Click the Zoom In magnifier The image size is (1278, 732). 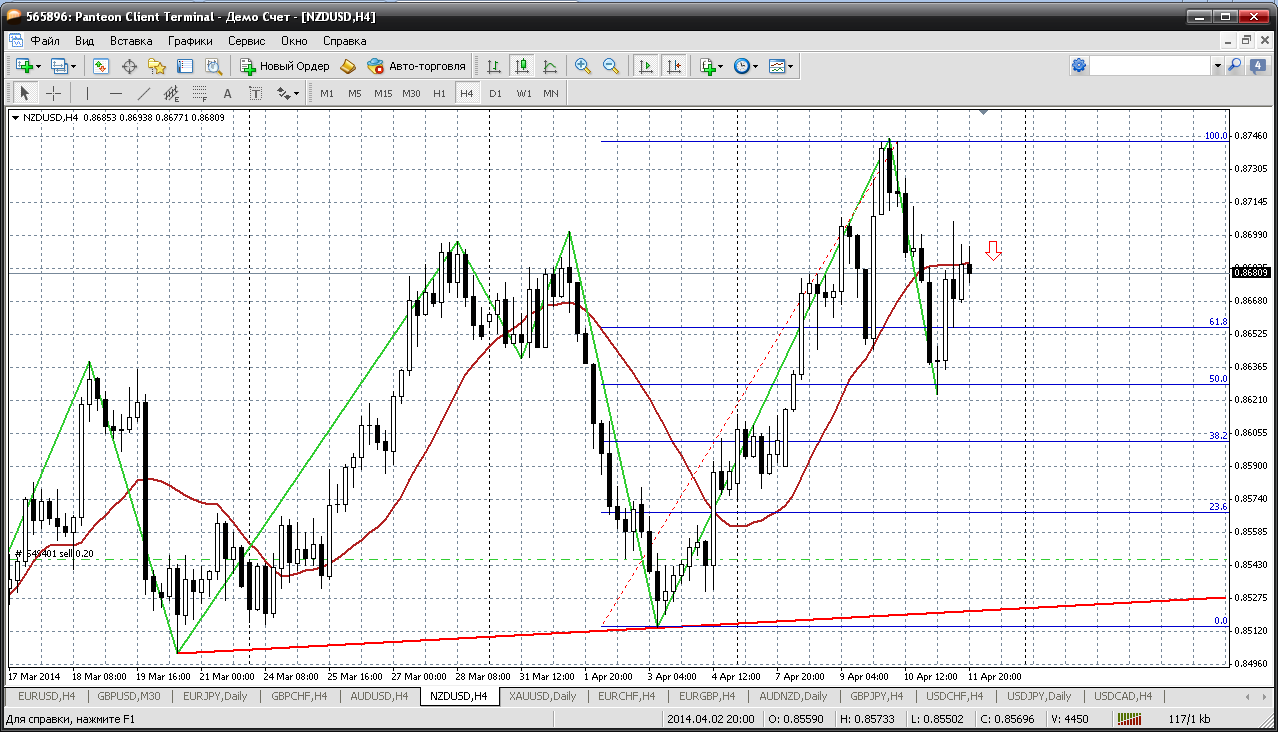point(582,66)
